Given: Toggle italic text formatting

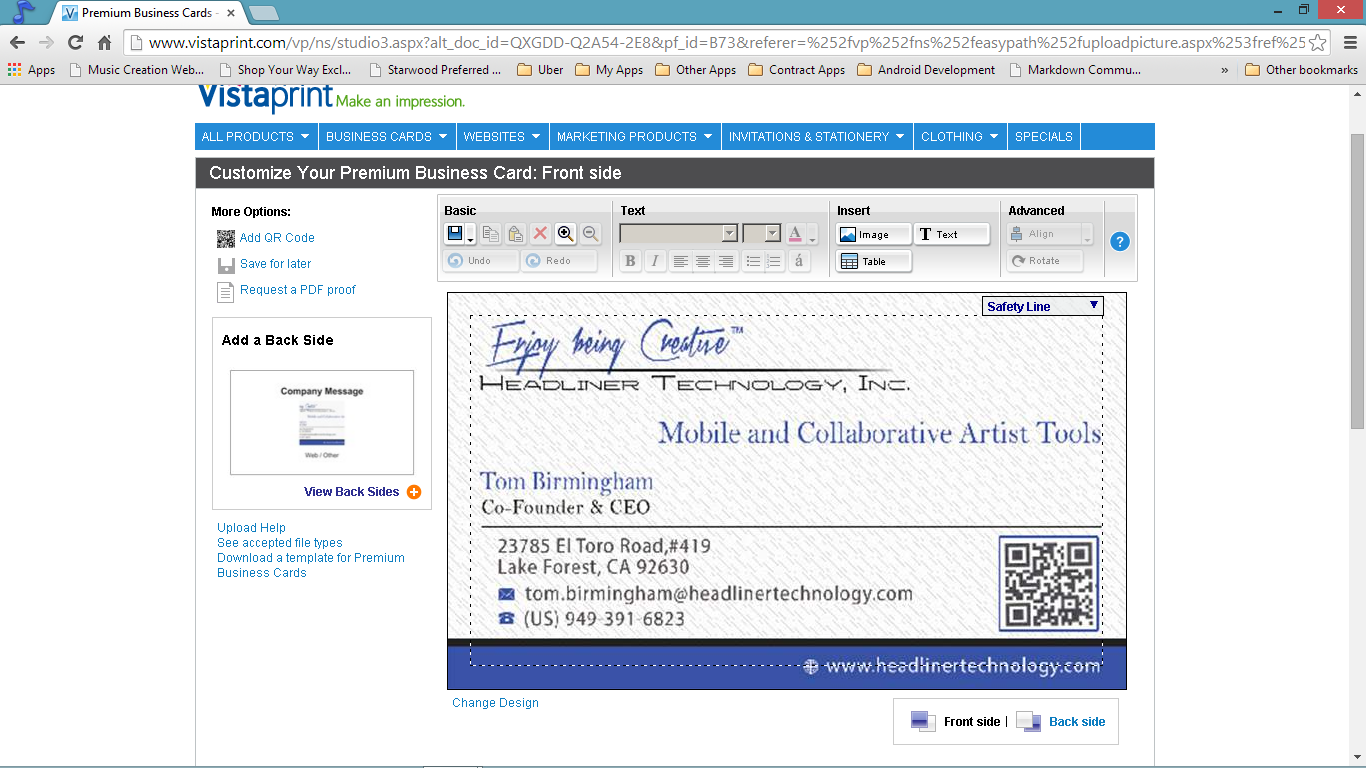Looking at the screenshot, I should click(655, 261).
